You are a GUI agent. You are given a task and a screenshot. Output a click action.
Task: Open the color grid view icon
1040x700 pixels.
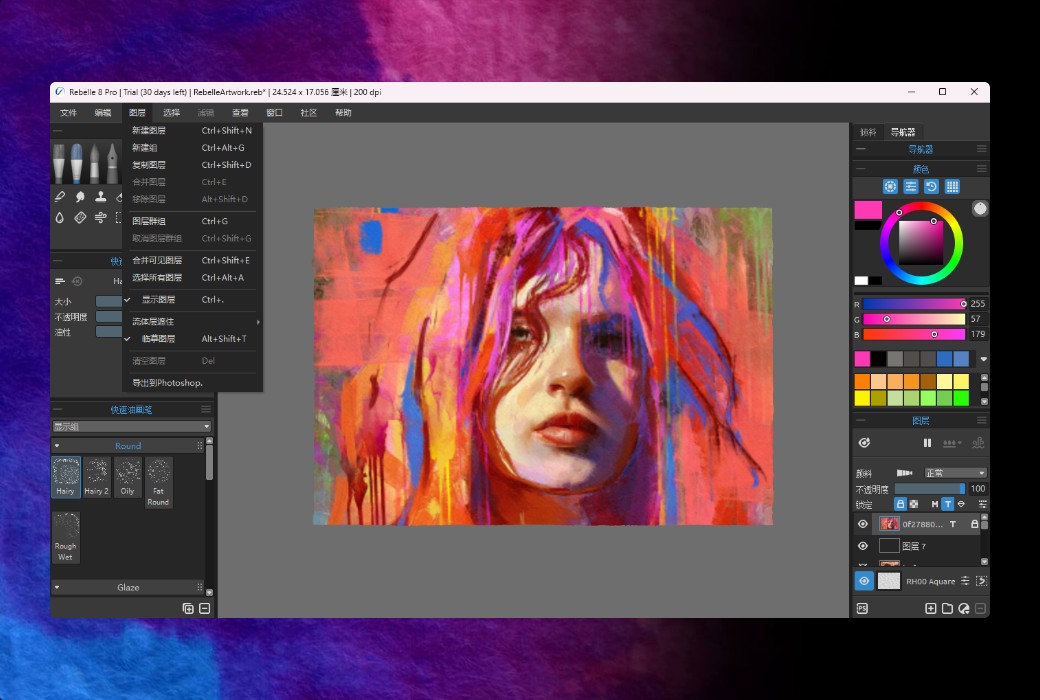pyautogui.click(x=952, y=187)
